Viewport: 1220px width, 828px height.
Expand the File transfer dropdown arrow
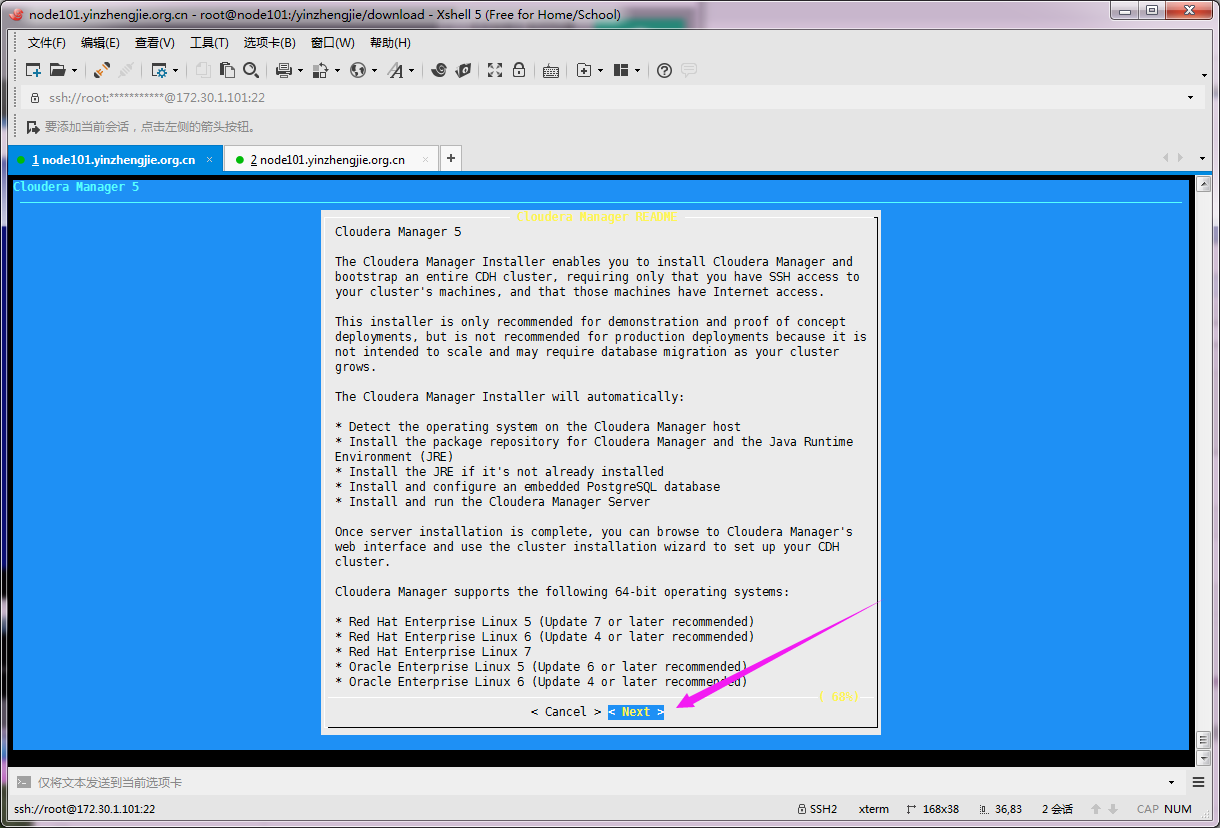pyautogui.click(x=337, y=70)
